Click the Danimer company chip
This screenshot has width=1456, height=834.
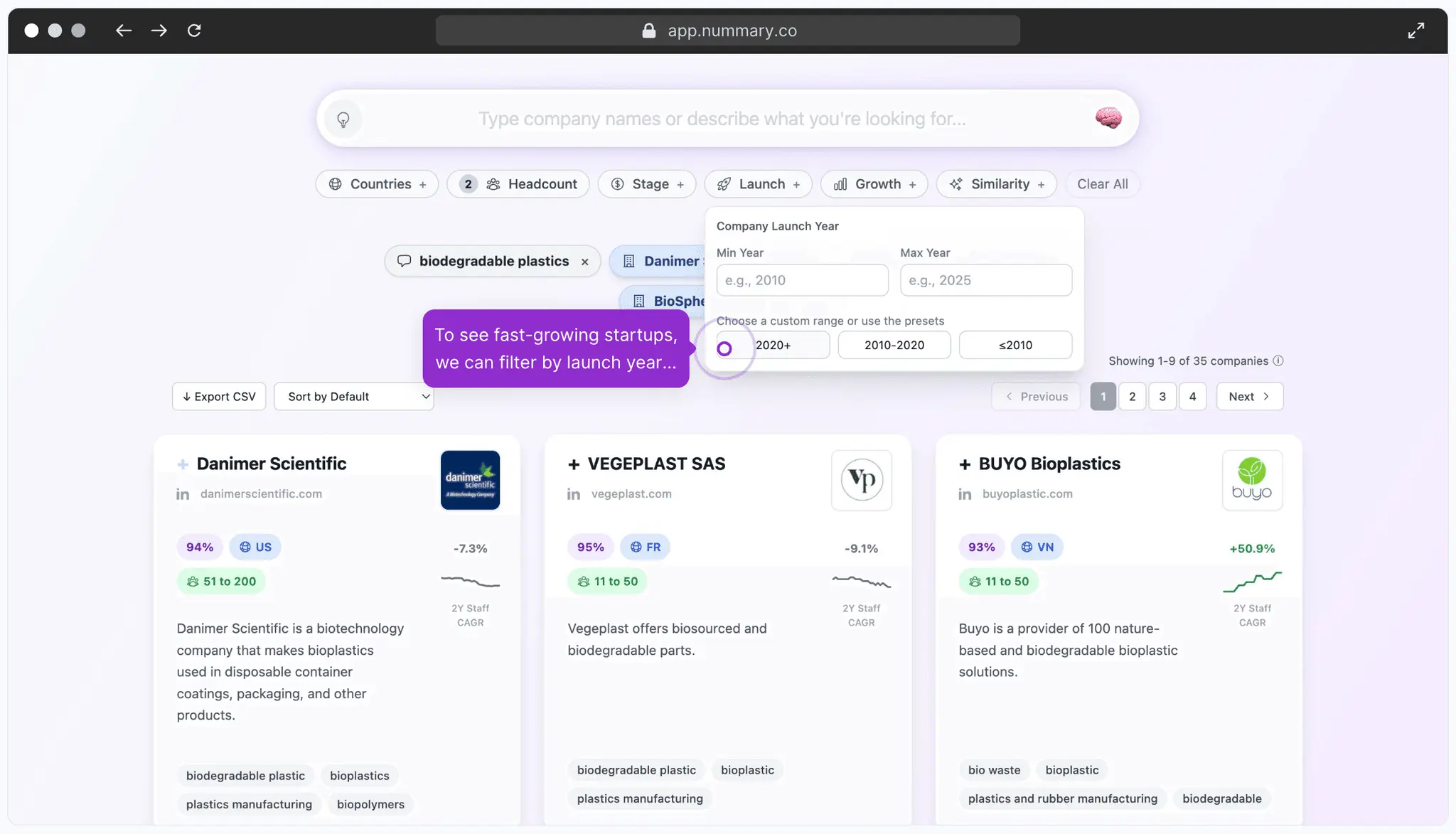pos(658,261)
